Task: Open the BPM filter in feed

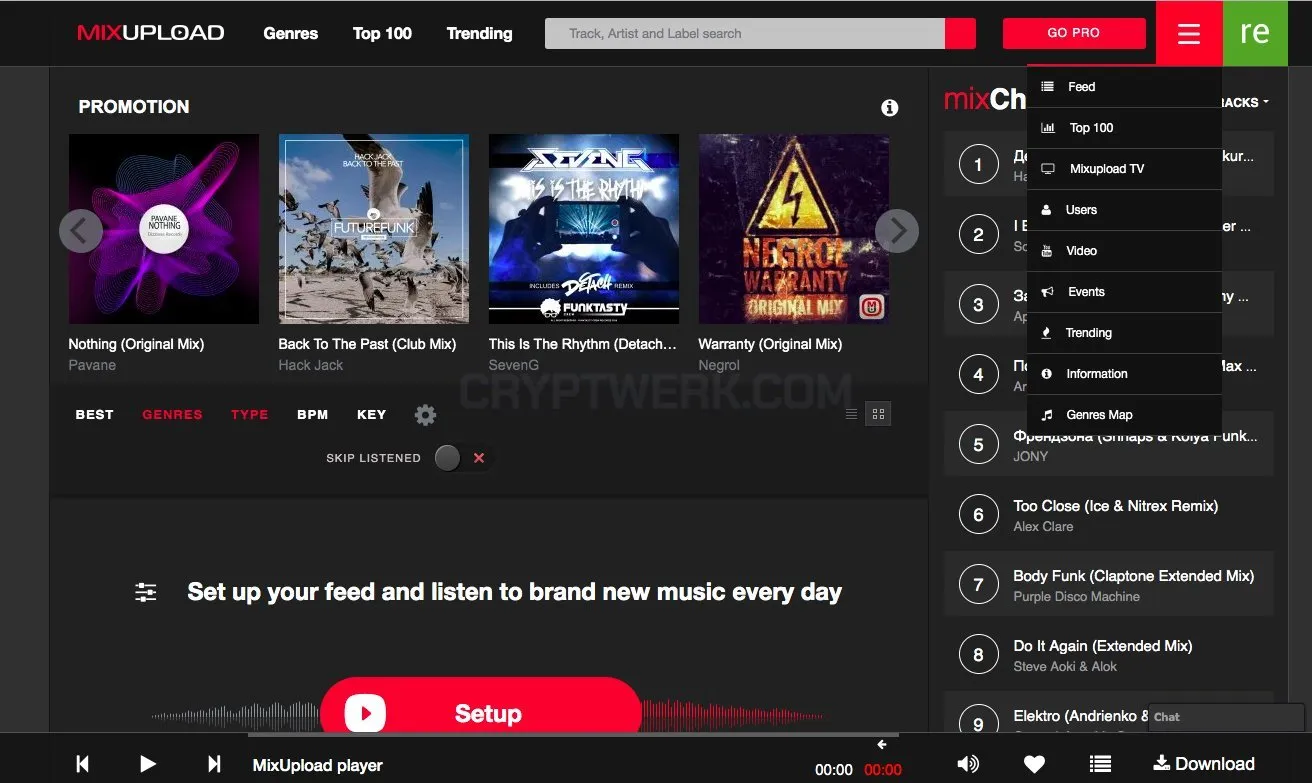Action: tap(313, 415)
